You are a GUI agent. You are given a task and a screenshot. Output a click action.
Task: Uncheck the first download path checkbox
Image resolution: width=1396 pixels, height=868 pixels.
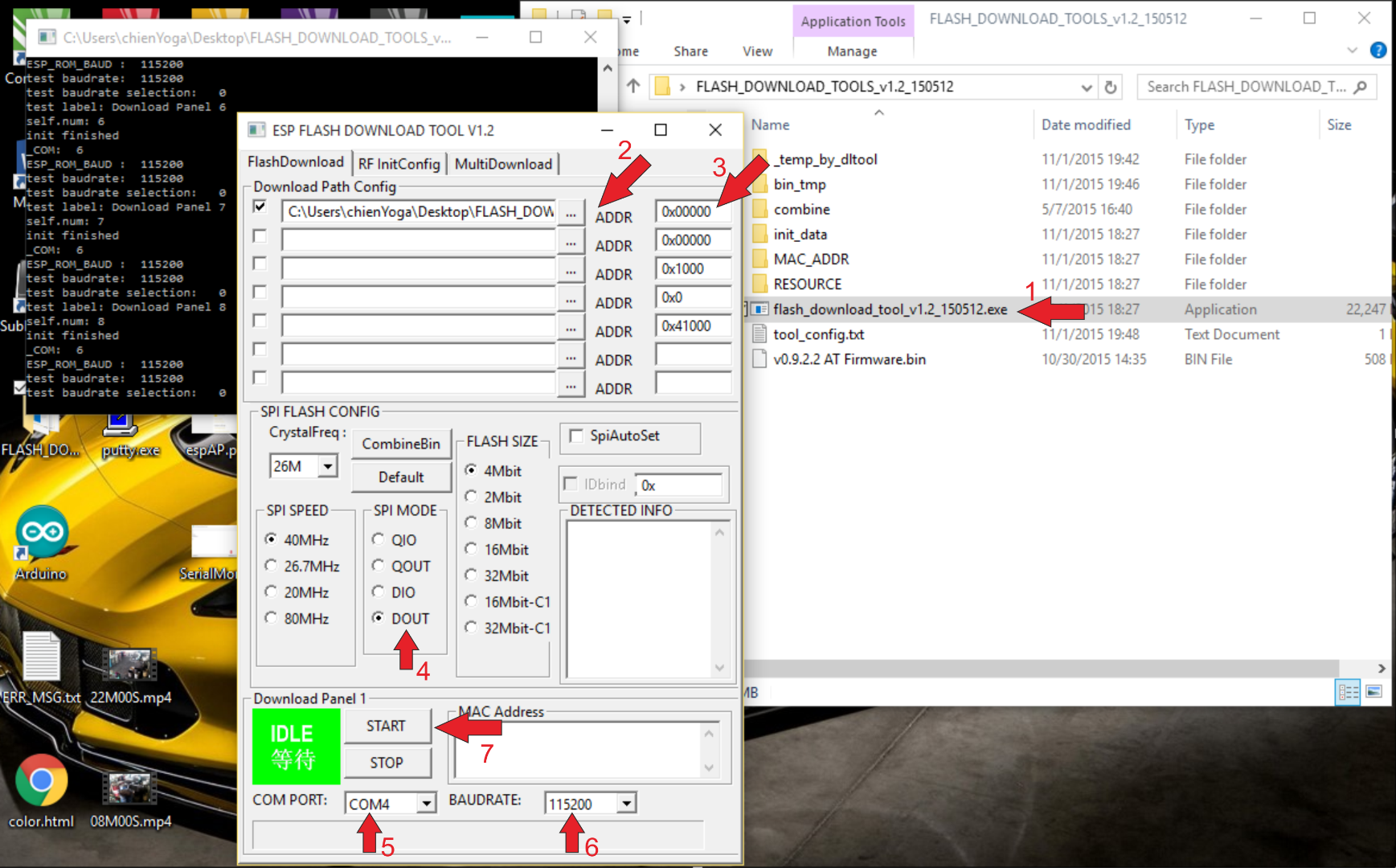tap(260, 207)
